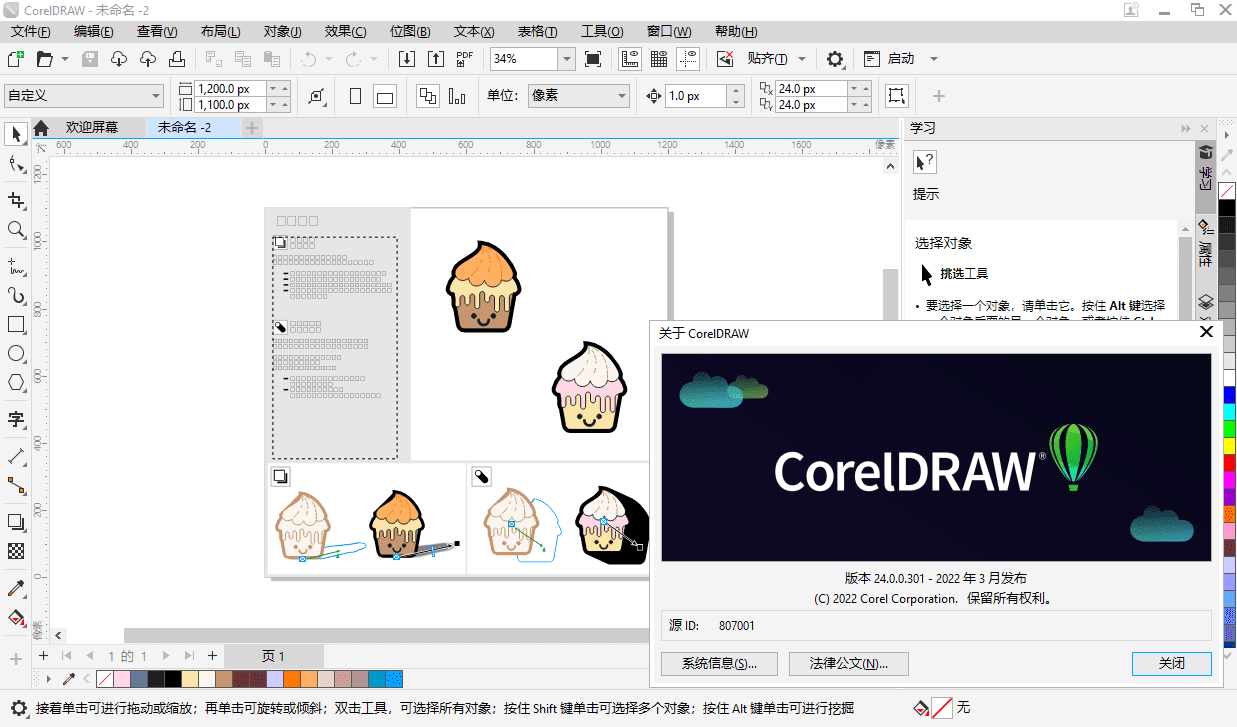Click the horizontal scrollbar below the canvas
This screenshot has width=1237, height=727.
(385, 635)
